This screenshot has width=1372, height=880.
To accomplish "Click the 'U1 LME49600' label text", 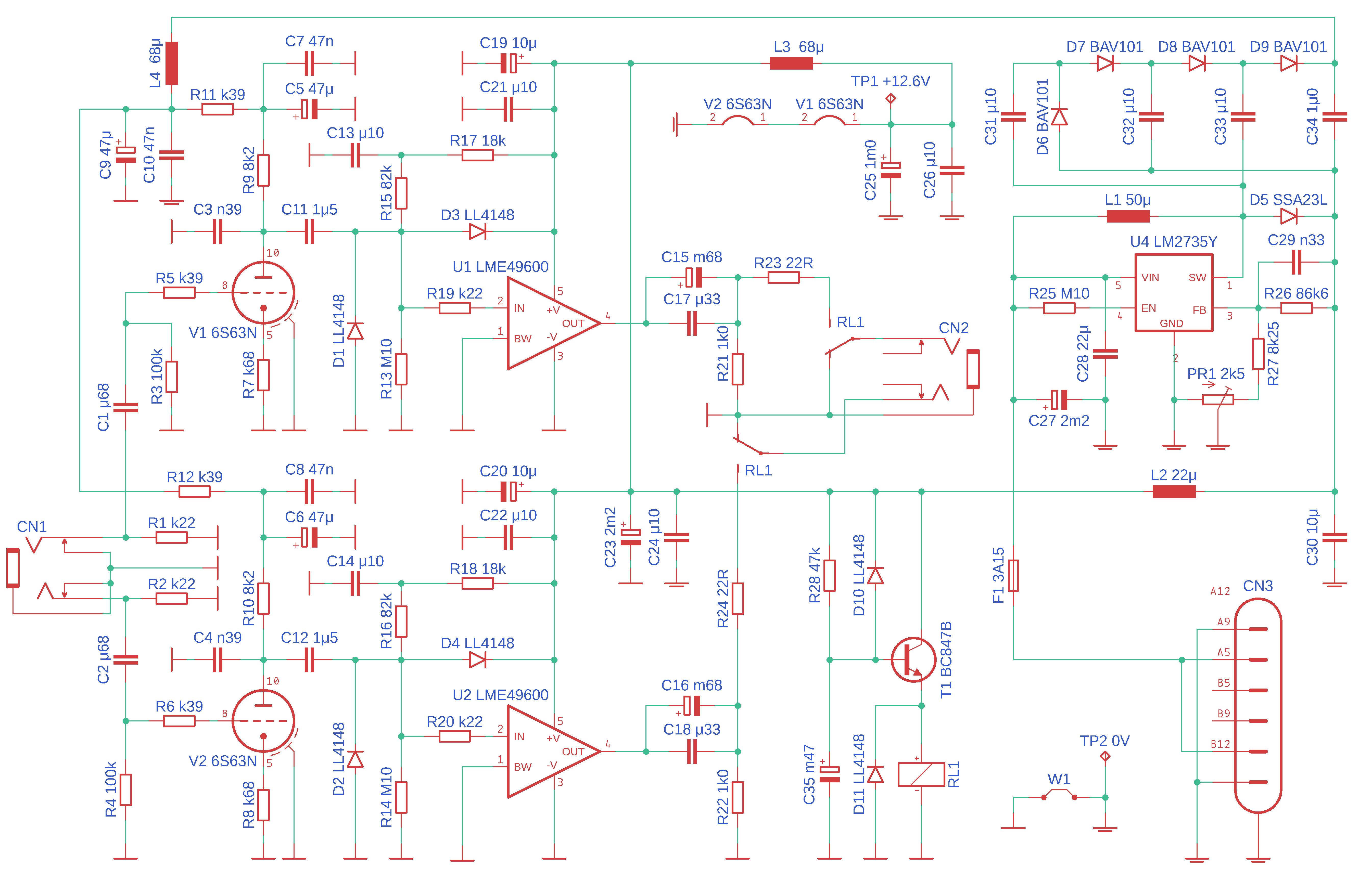I will pyautogui.click(x=500, y=267).
